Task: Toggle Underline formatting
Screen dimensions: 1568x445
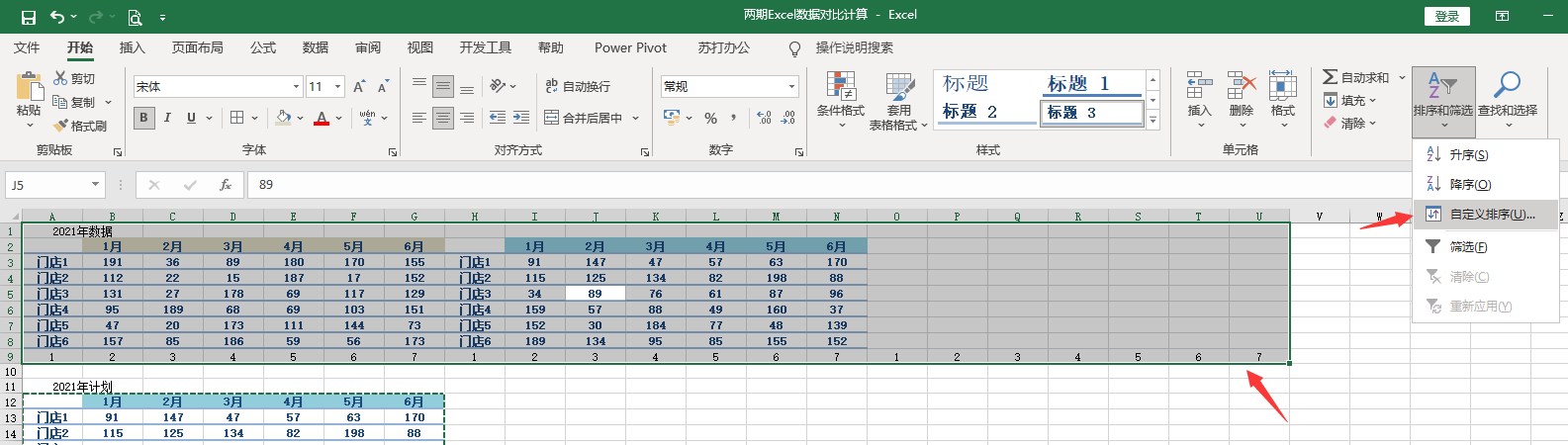Action: pos(191,118)
